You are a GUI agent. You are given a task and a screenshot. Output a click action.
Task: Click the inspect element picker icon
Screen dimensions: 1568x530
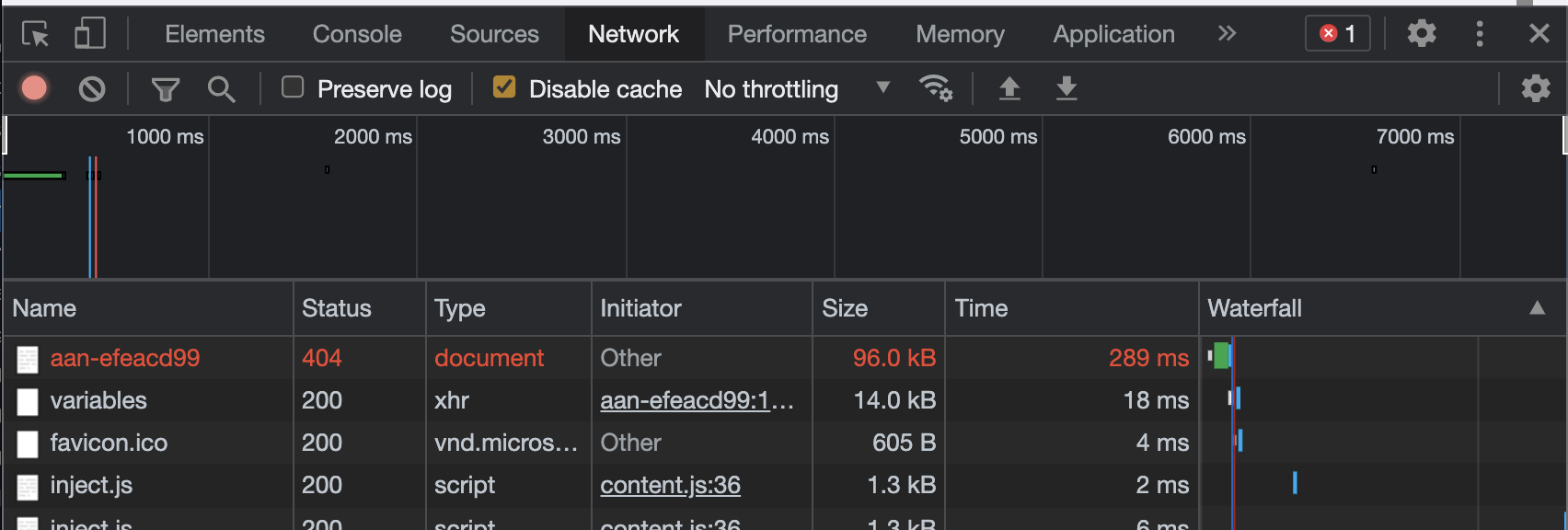(36, 34)
